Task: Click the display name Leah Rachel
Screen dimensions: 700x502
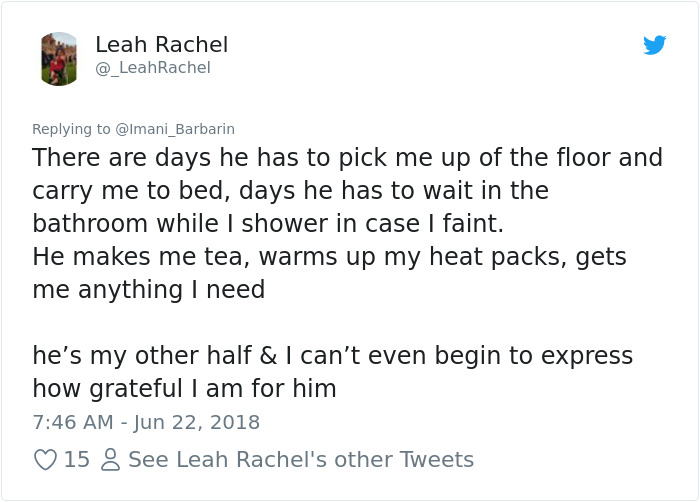Action: (161, 45)
